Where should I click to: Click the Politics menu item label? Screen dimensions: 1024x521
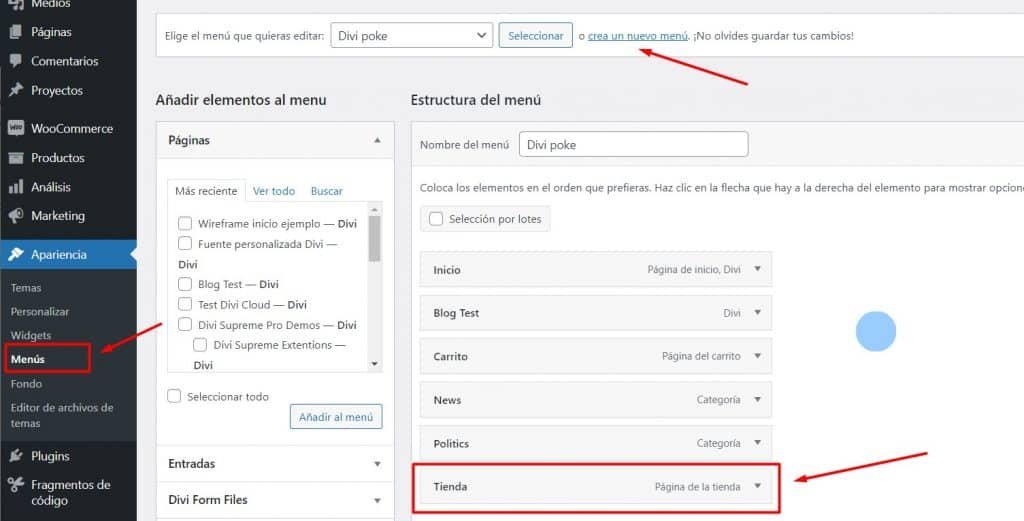coord(451,443)
